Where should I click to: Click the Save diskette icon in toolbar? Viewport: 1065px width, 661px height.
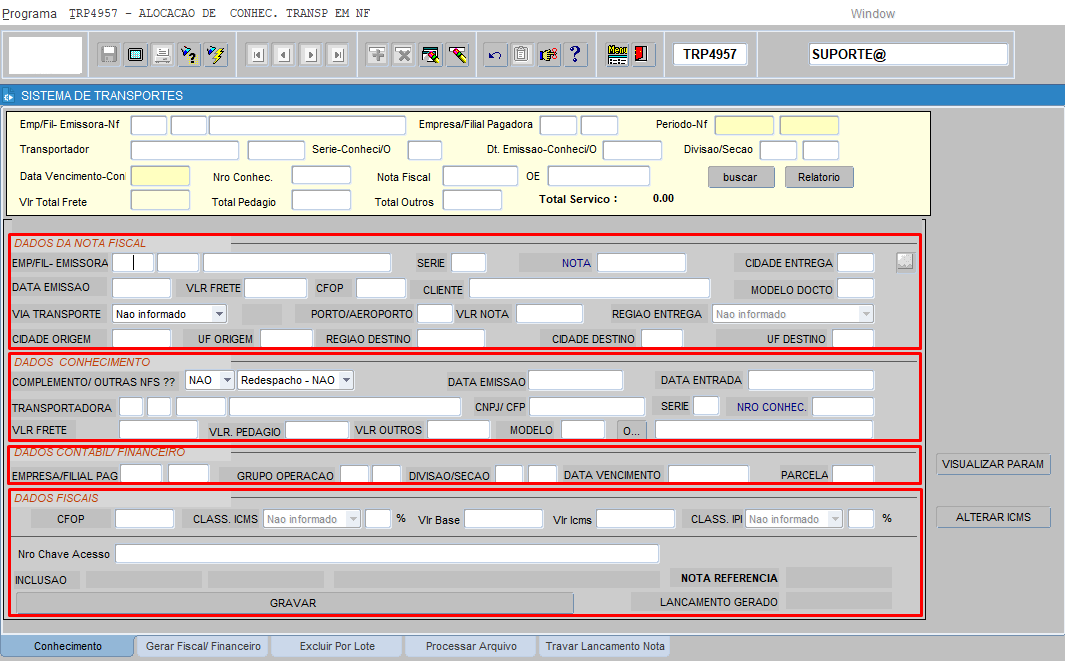[x=109, y=54]
